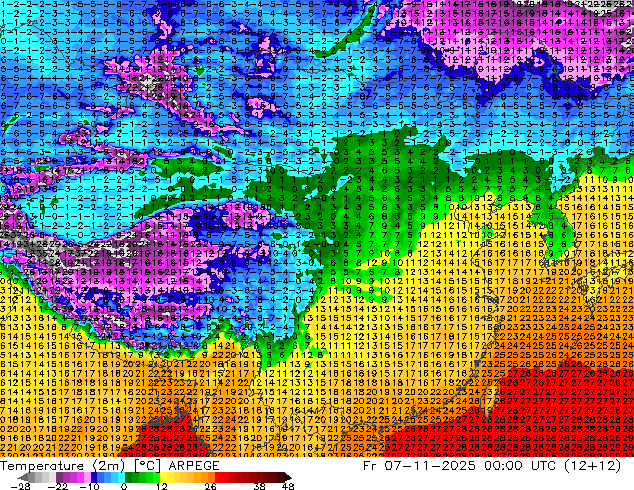Click the "Fr 07-11-2025" date text

pos(419,466)
